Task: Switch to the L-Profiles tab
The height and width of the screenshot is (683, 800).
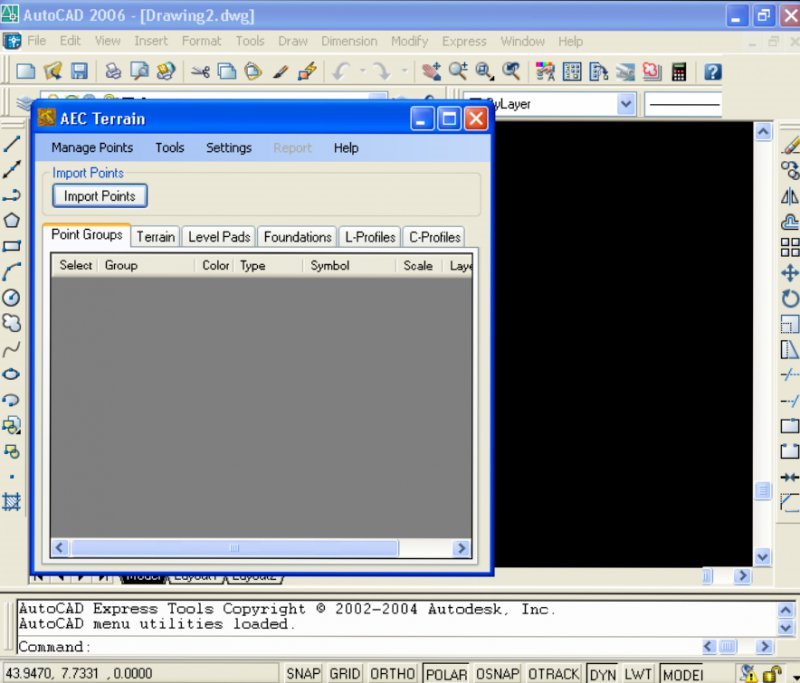Action: point(370,237)
